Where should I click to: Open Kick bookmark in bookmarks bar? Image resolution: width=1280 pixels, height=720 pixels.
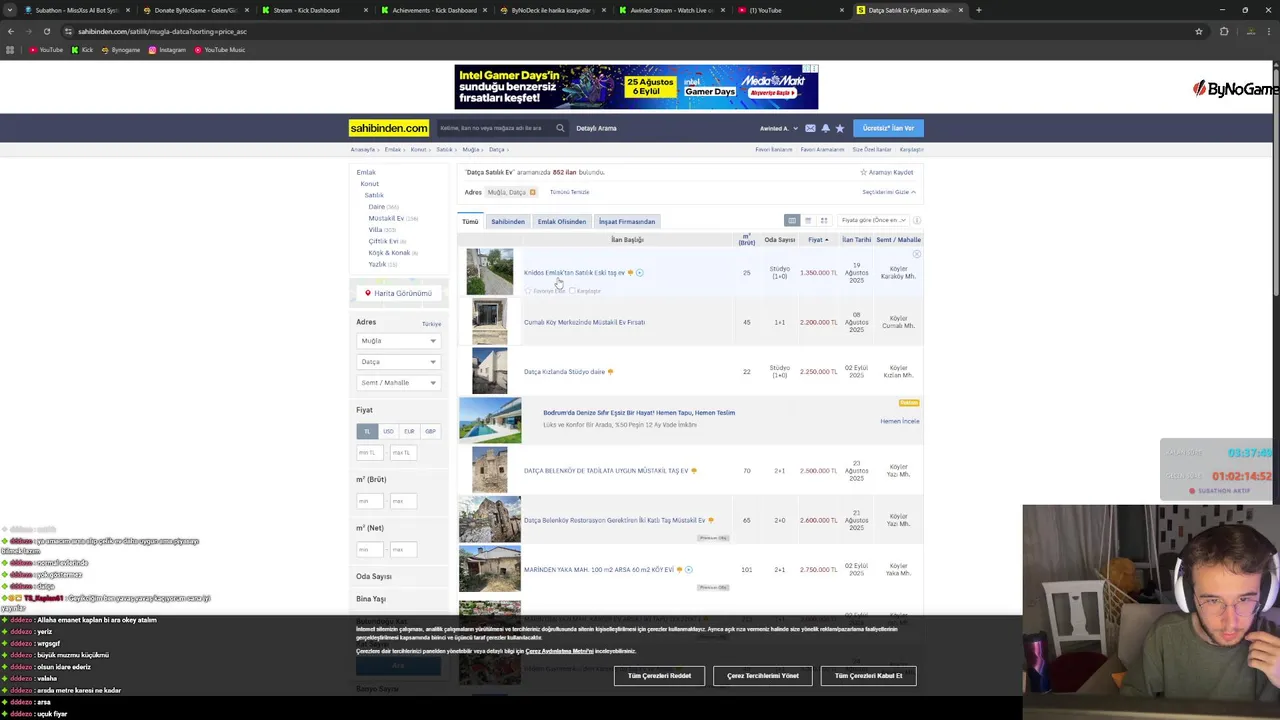tap(82, 50)
